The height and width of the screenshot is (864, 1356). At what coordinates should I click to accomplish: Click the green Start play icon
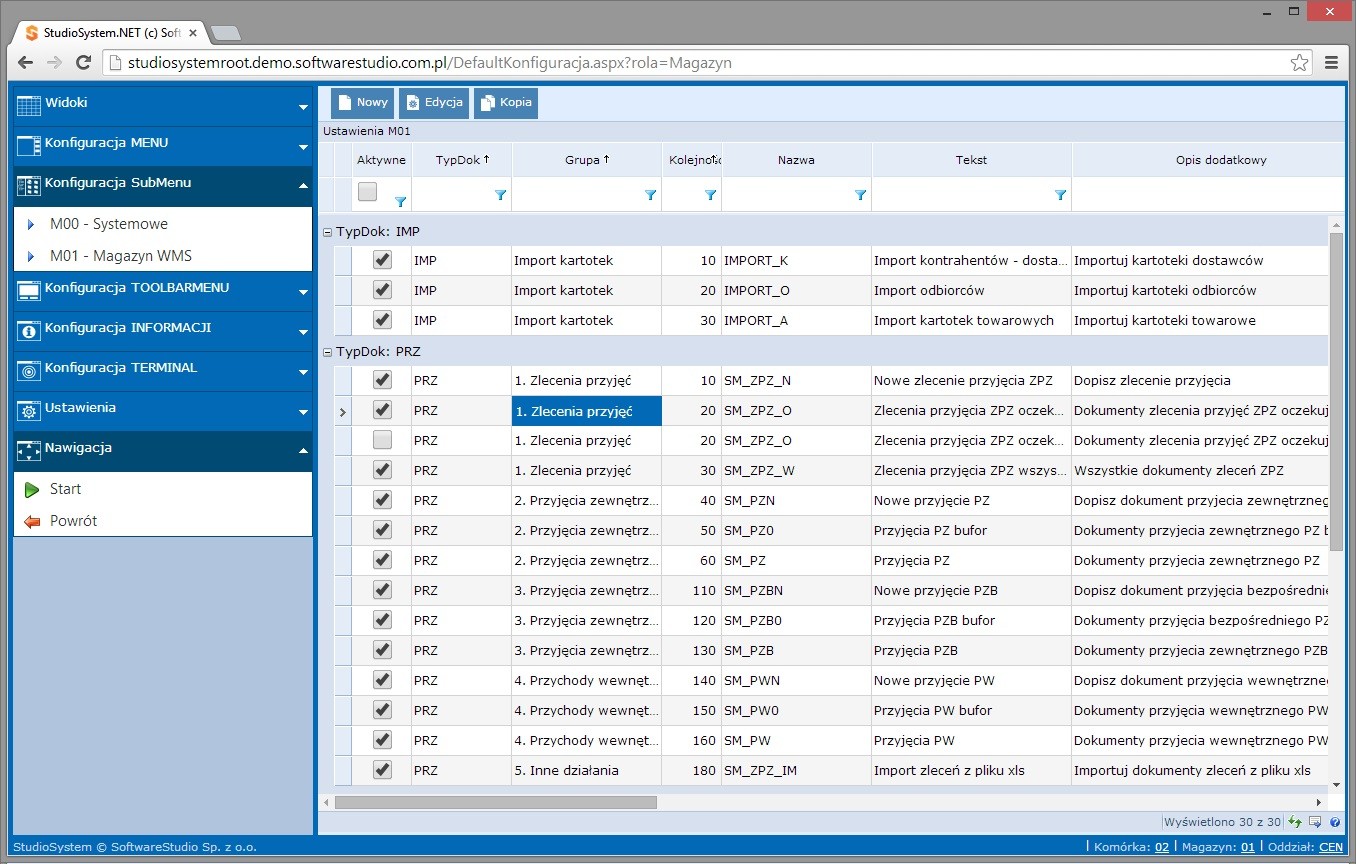(32, 489)
